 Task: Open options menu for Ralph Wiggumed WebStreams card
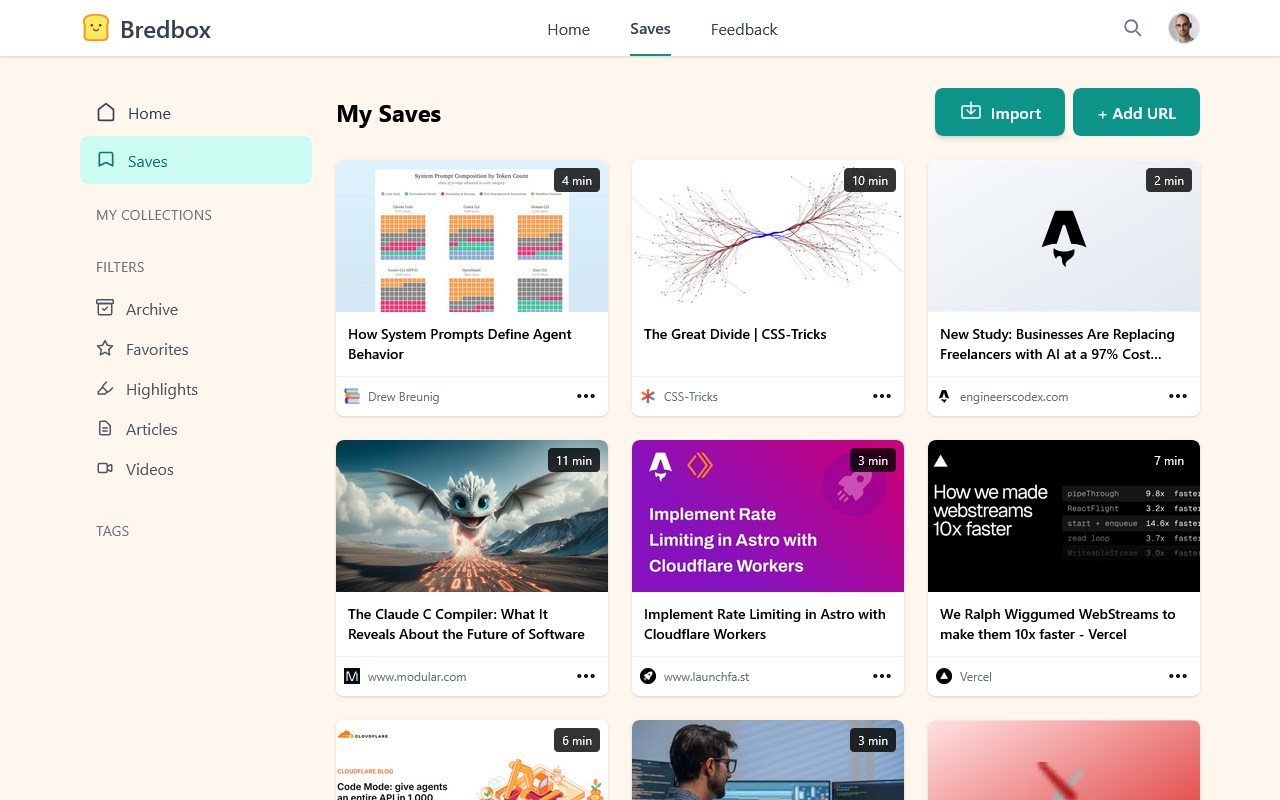coord(1178,676)
